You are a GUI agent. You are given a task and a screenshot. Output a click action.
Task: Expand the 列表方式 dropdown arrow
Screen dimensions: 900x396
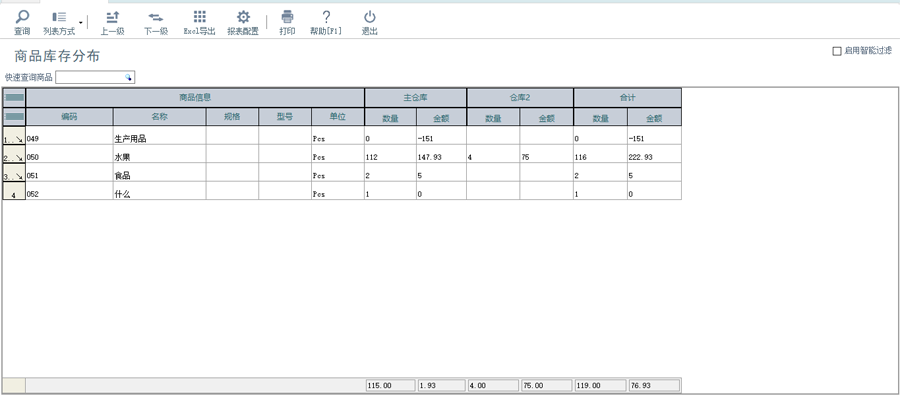pos(81,23)
